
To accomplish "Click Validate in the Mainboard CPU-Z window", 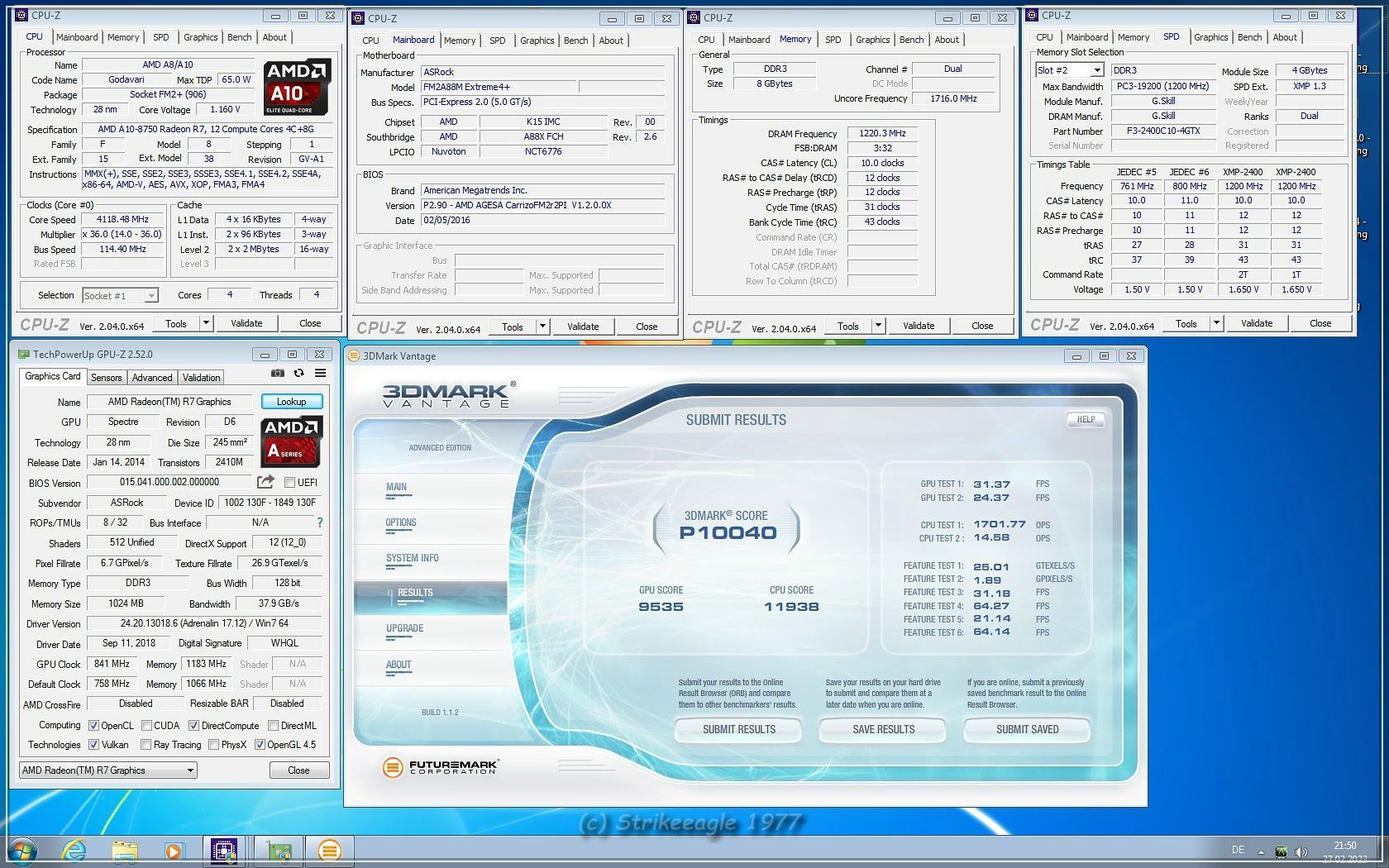I will tap(583, 327).
